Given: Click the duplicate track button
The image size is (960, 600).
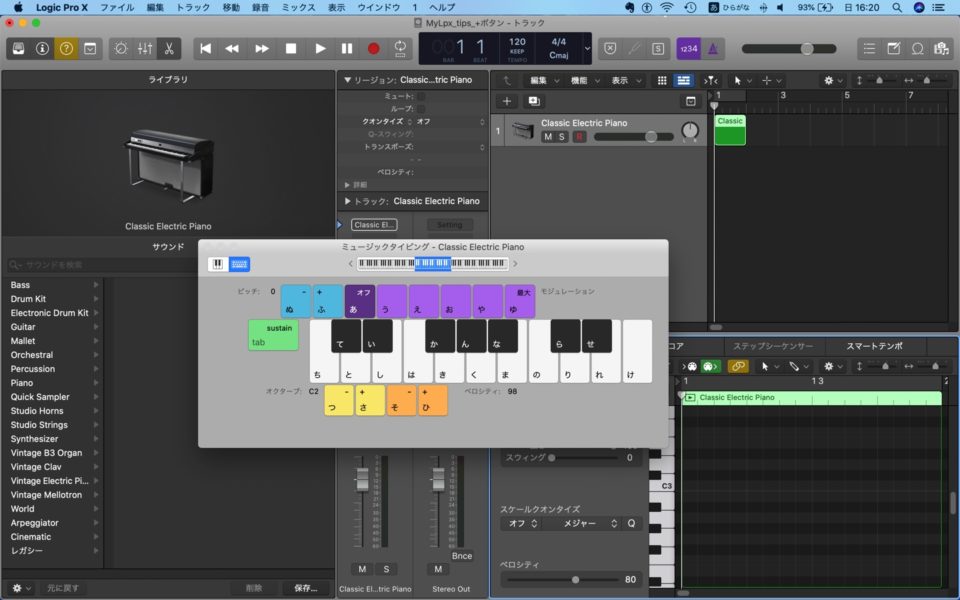Looking at the screenshot, I should (534, 101).
